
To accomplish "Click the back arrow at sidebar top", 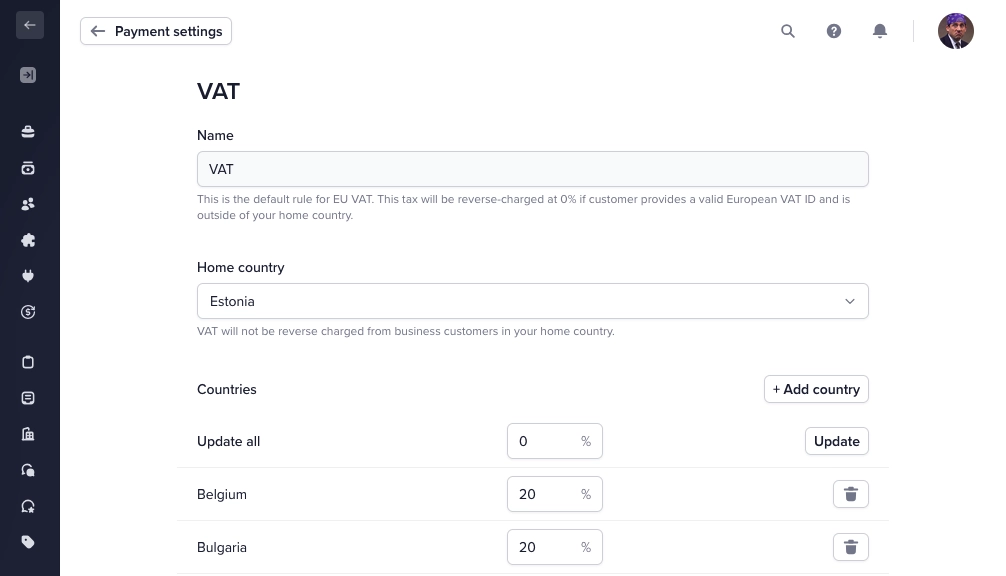I will [x=30, y=25].
